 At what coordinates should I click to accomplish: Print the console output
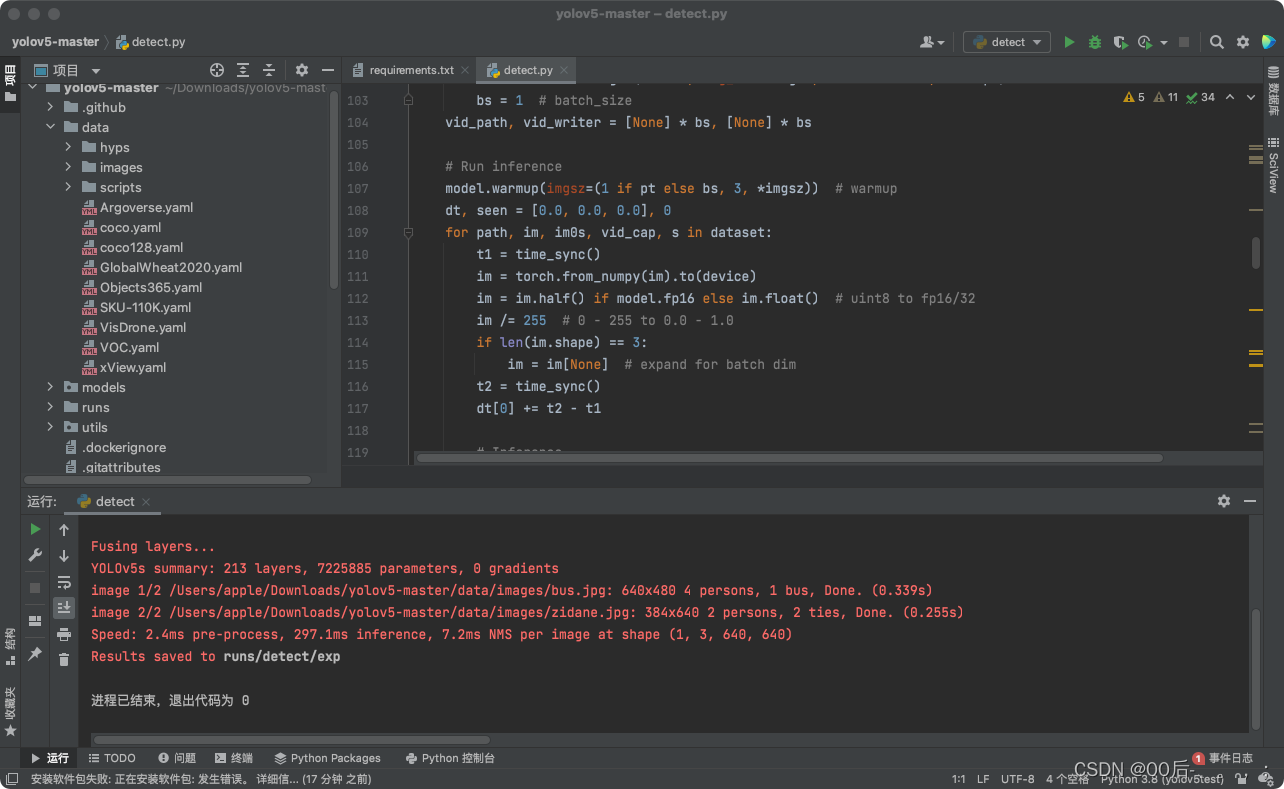(x=64, y=634)
